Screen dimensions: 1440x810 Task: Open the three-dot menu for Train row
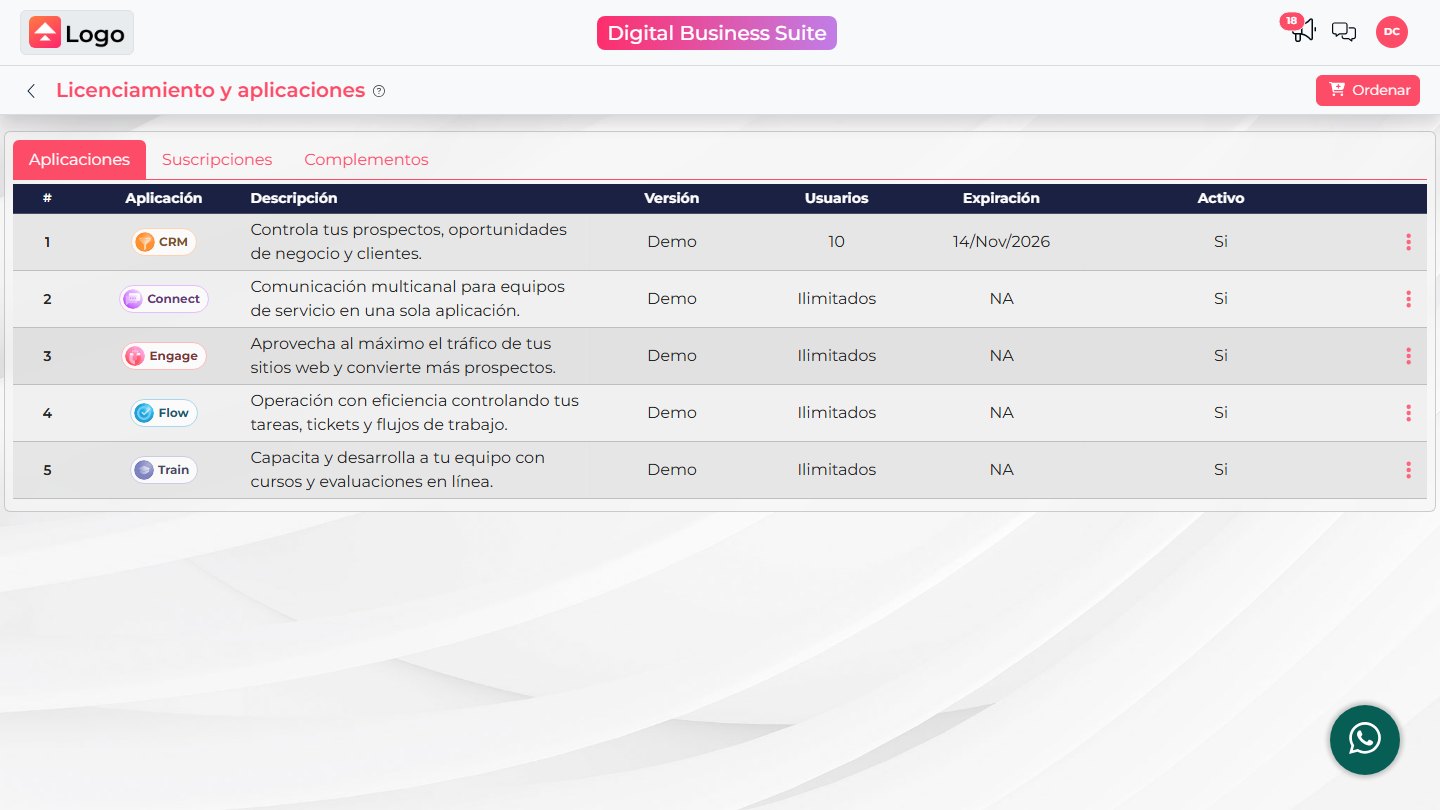(1408, 470)
